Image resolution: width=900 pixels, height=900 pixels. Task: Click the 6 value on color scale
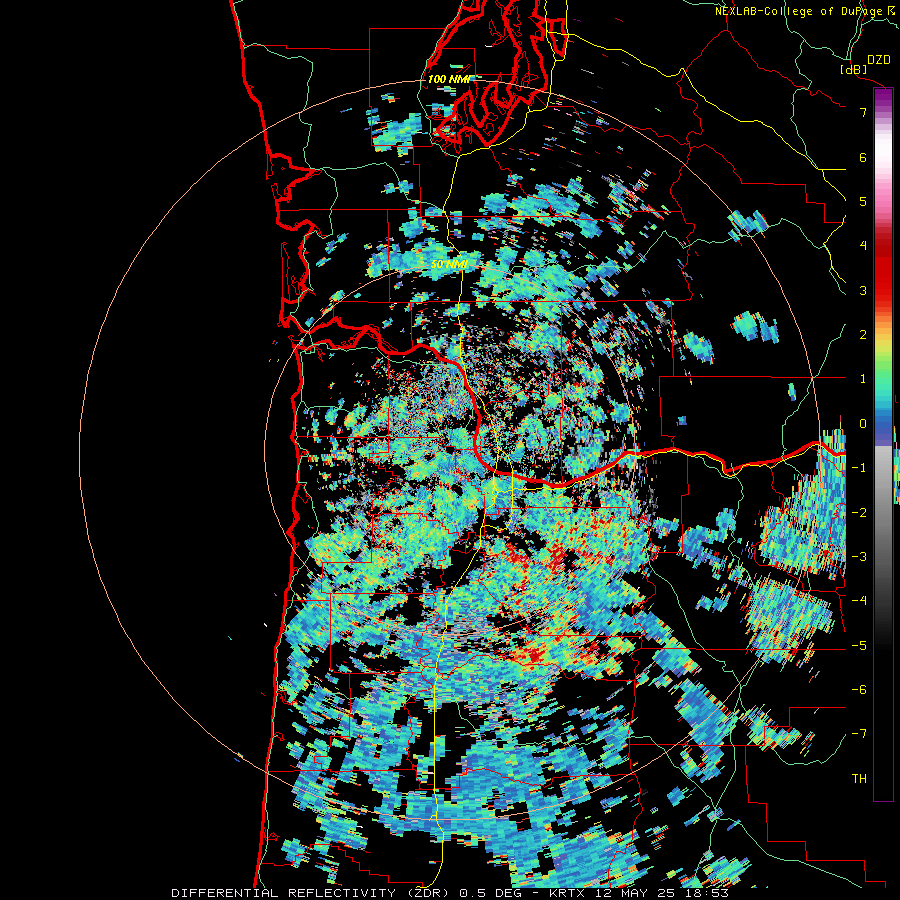(x=863, y=157)
